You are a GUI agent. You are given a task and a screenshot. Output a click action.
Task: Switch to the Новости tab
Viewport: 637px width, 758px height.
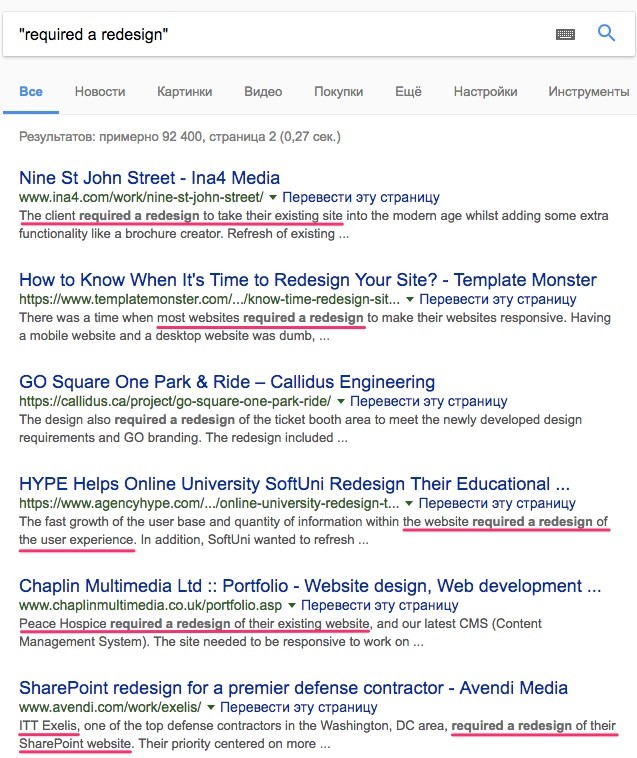click(100, 91)
